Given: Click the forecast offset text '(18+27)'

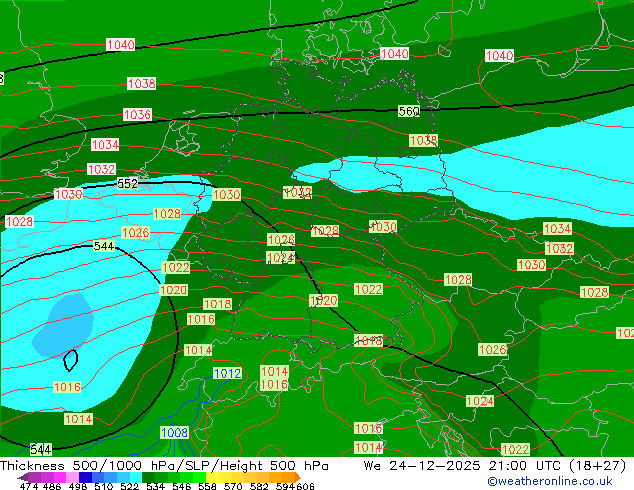Looking at the screenshot, I should click(598, 466).
